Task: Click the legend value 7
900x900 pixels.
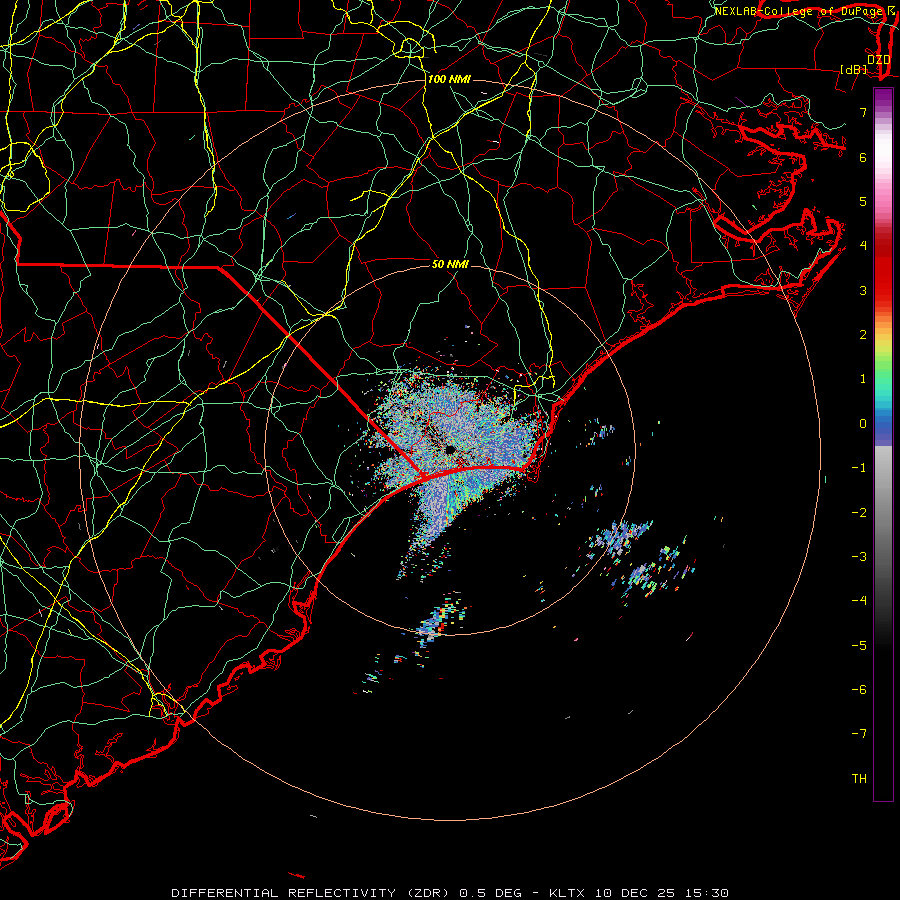Action: 863,112
